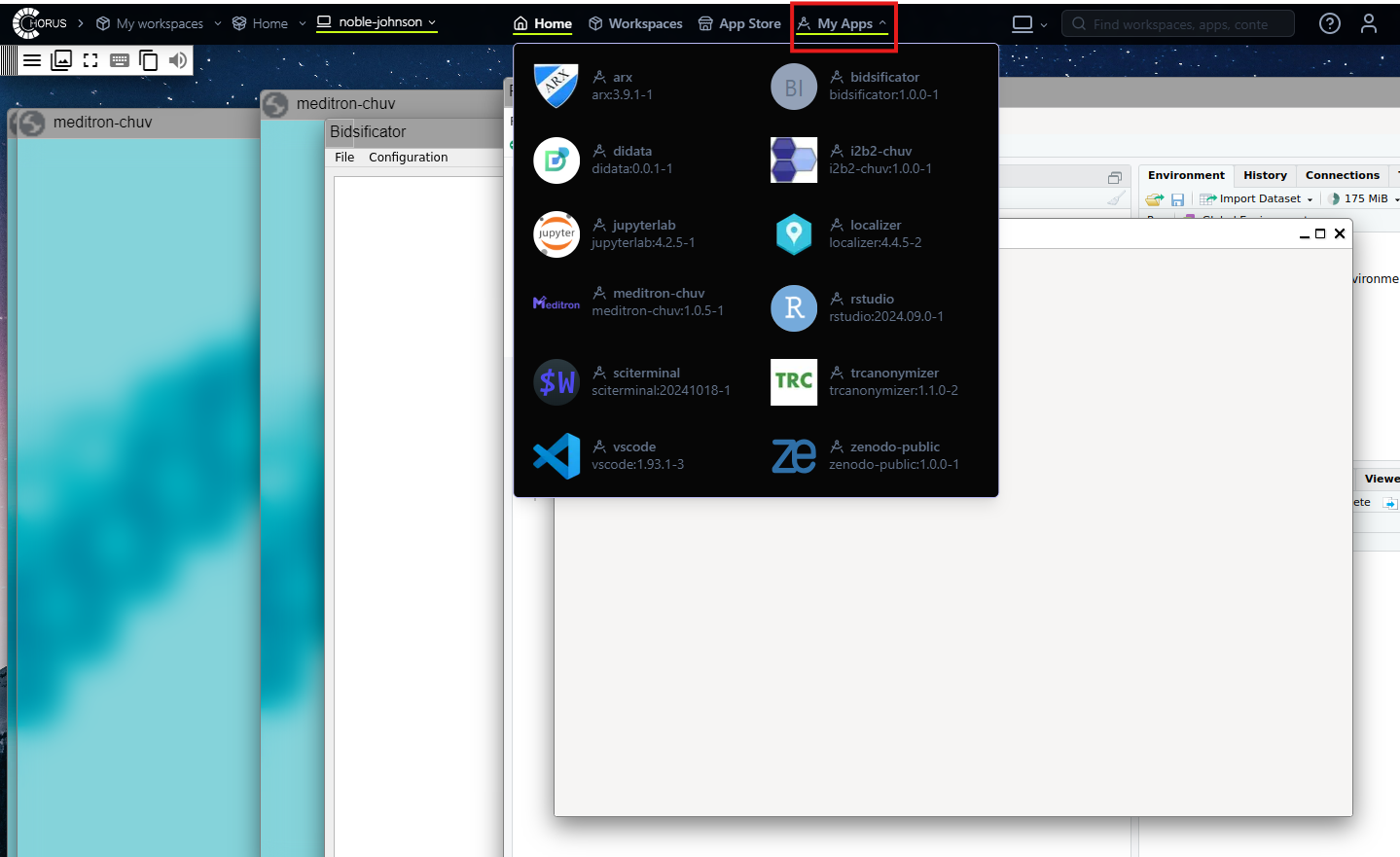Switch to RStudio Environment tab
Screen dimensions: 1400x857
1186,175
